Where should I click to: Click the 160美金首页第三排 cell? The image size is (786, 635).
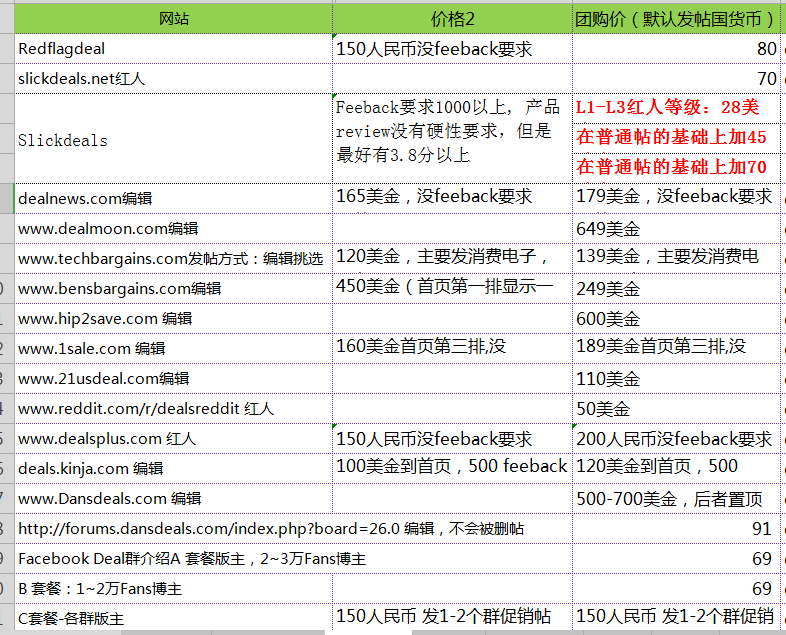(452, 348)
